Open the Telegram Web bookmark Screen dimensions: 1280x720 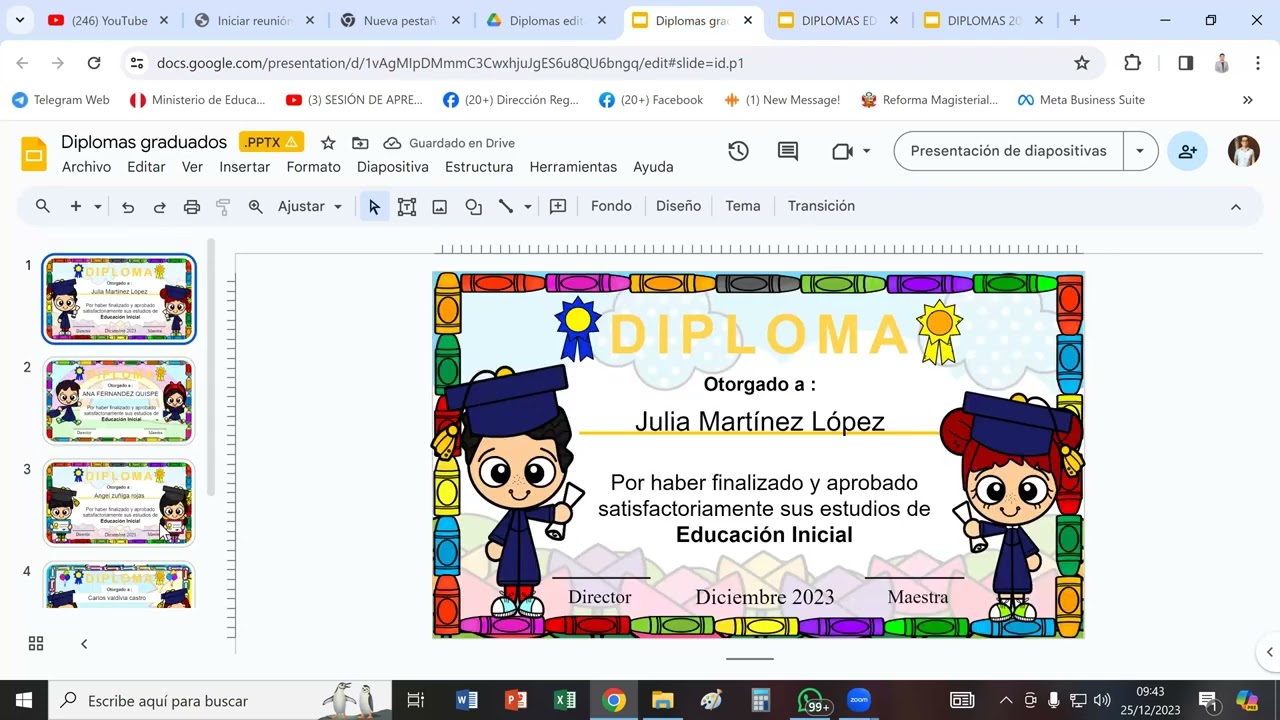tap(61, 100)
